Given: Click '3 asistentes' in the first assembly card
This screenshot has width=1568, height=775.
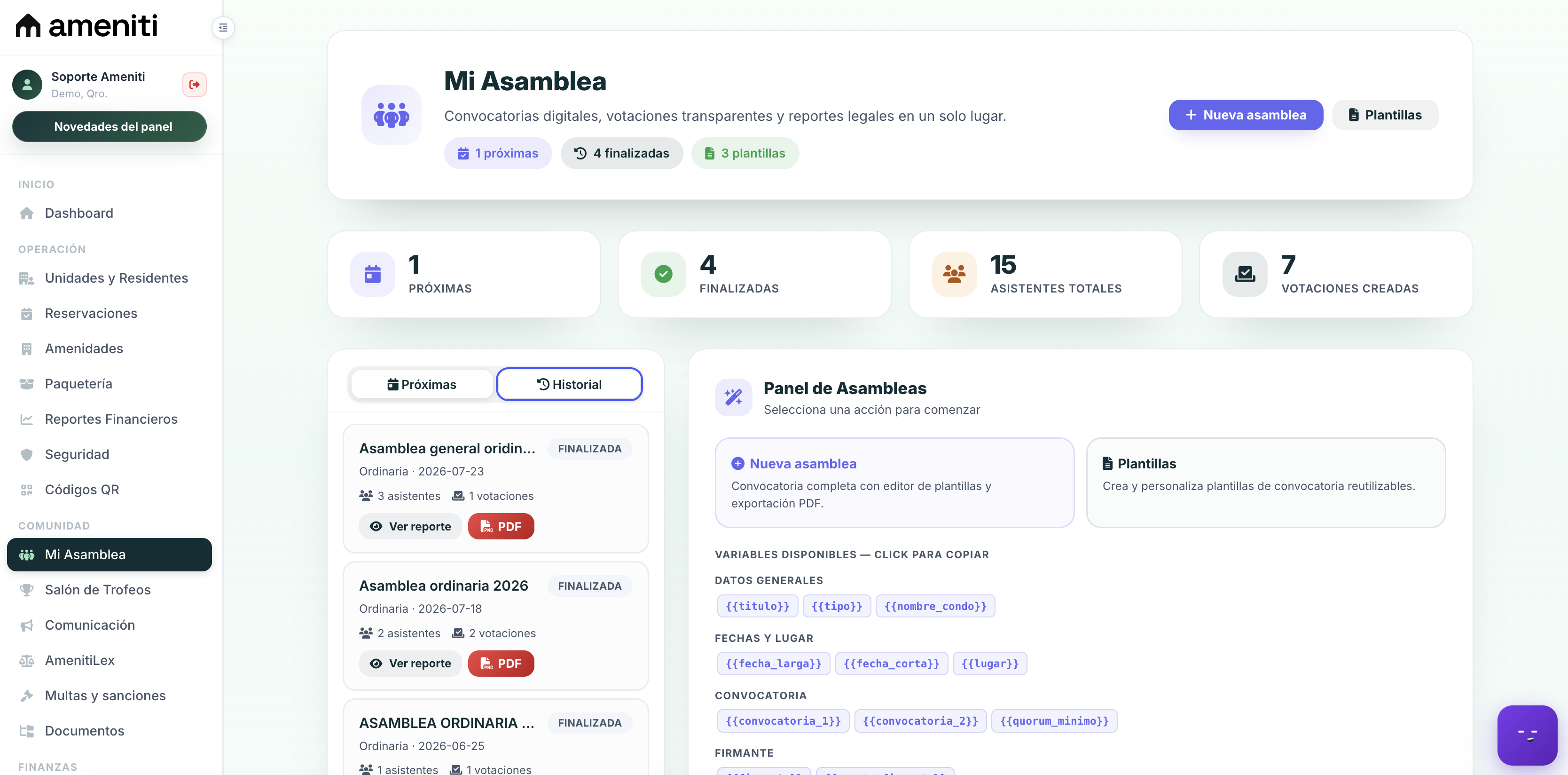Looking at the screenshot, I should pyautogui.click(x=400, y=496).
